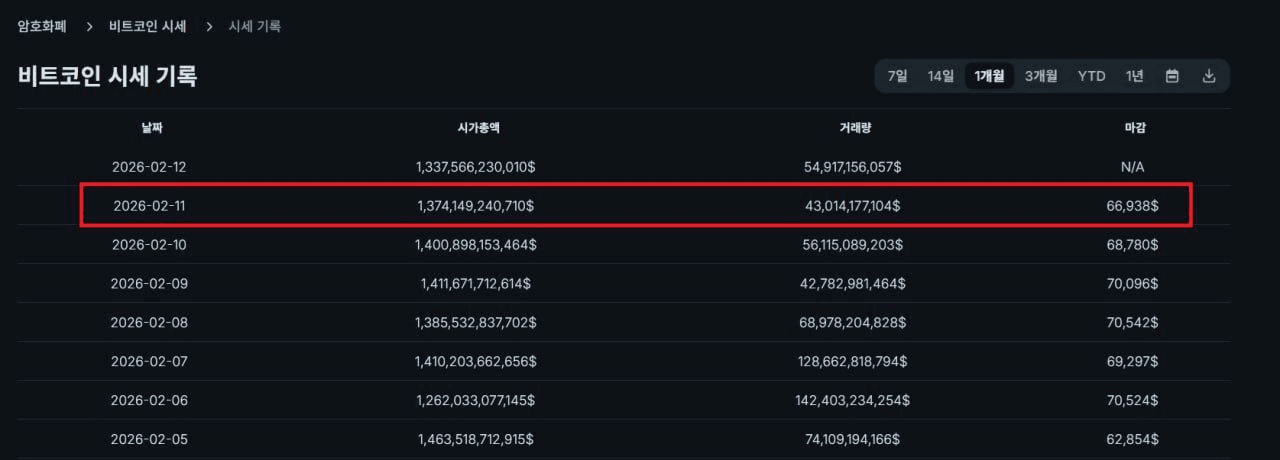Select the 1개월 range tab
Screen dimensions: 1280x460
pos(989,76)
